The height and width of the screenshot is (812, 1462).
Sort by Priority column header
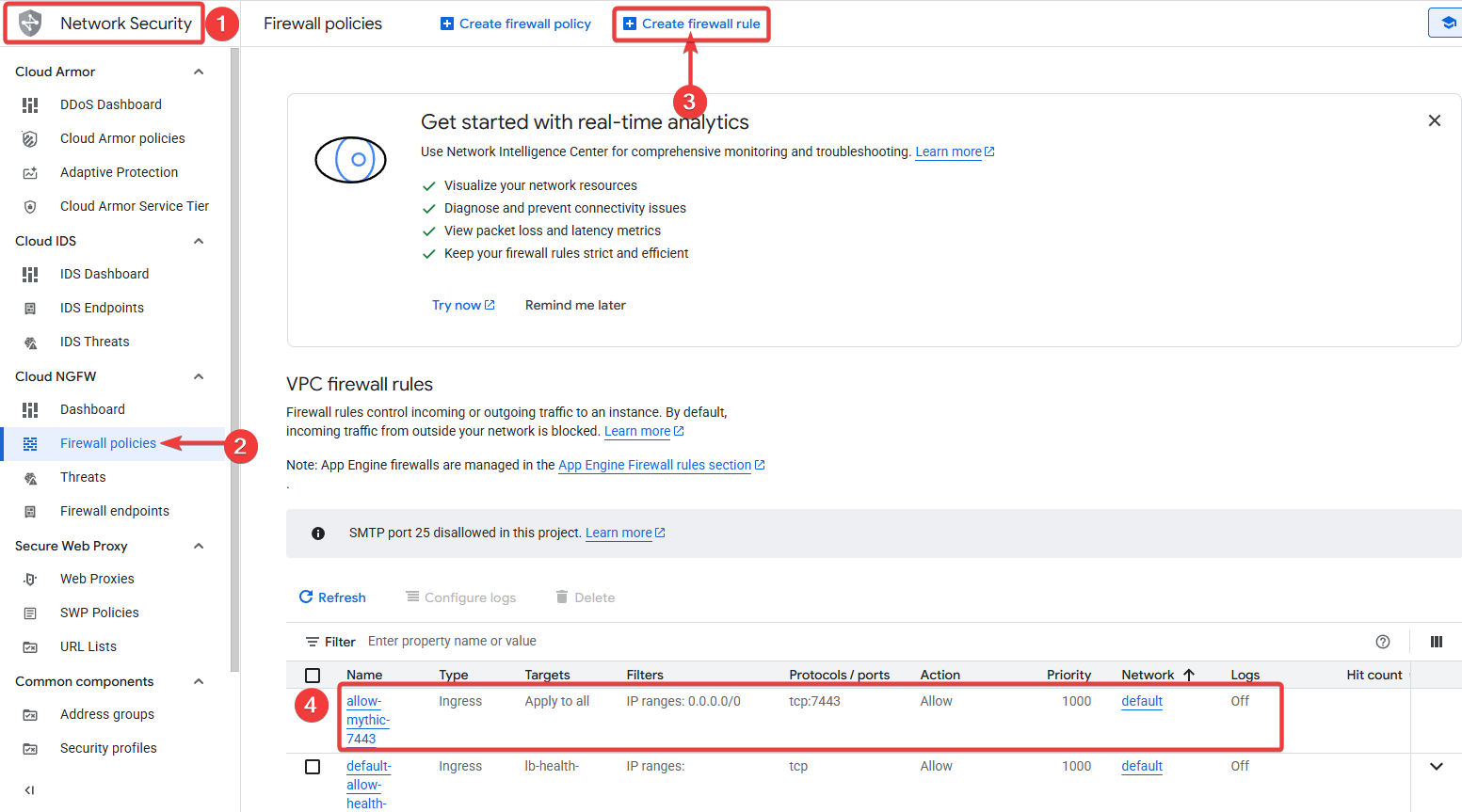pyautogui.click(x=1068, y=675)
